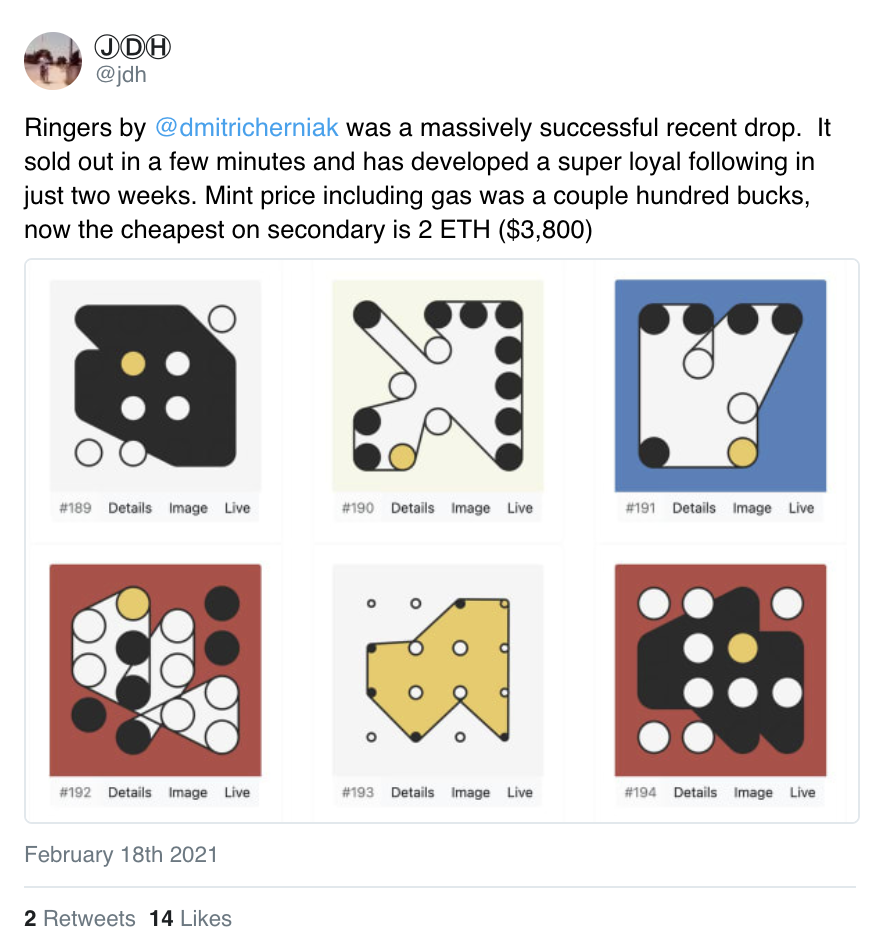The height and width of the screenshot is (950, 878).
Task: Open the @jdh handle
Action: pyautogui.click(x=121, y=74)
